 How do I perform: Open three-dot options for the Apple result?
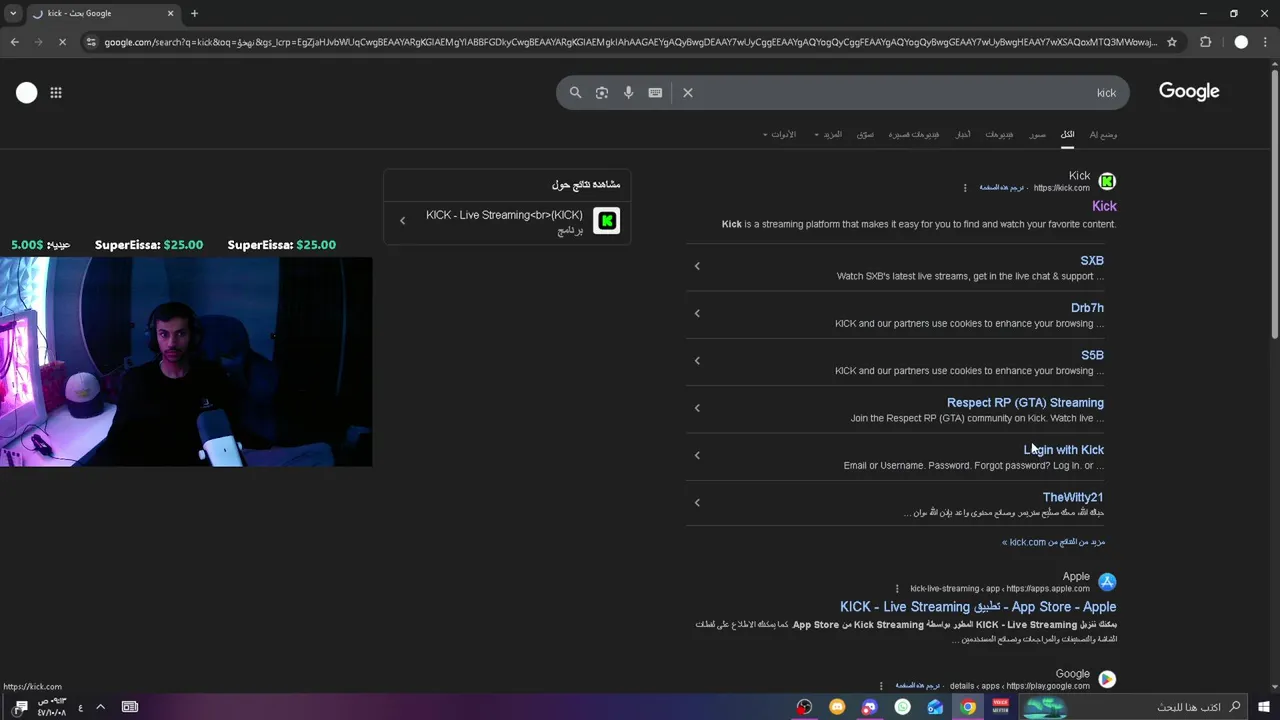897,589
